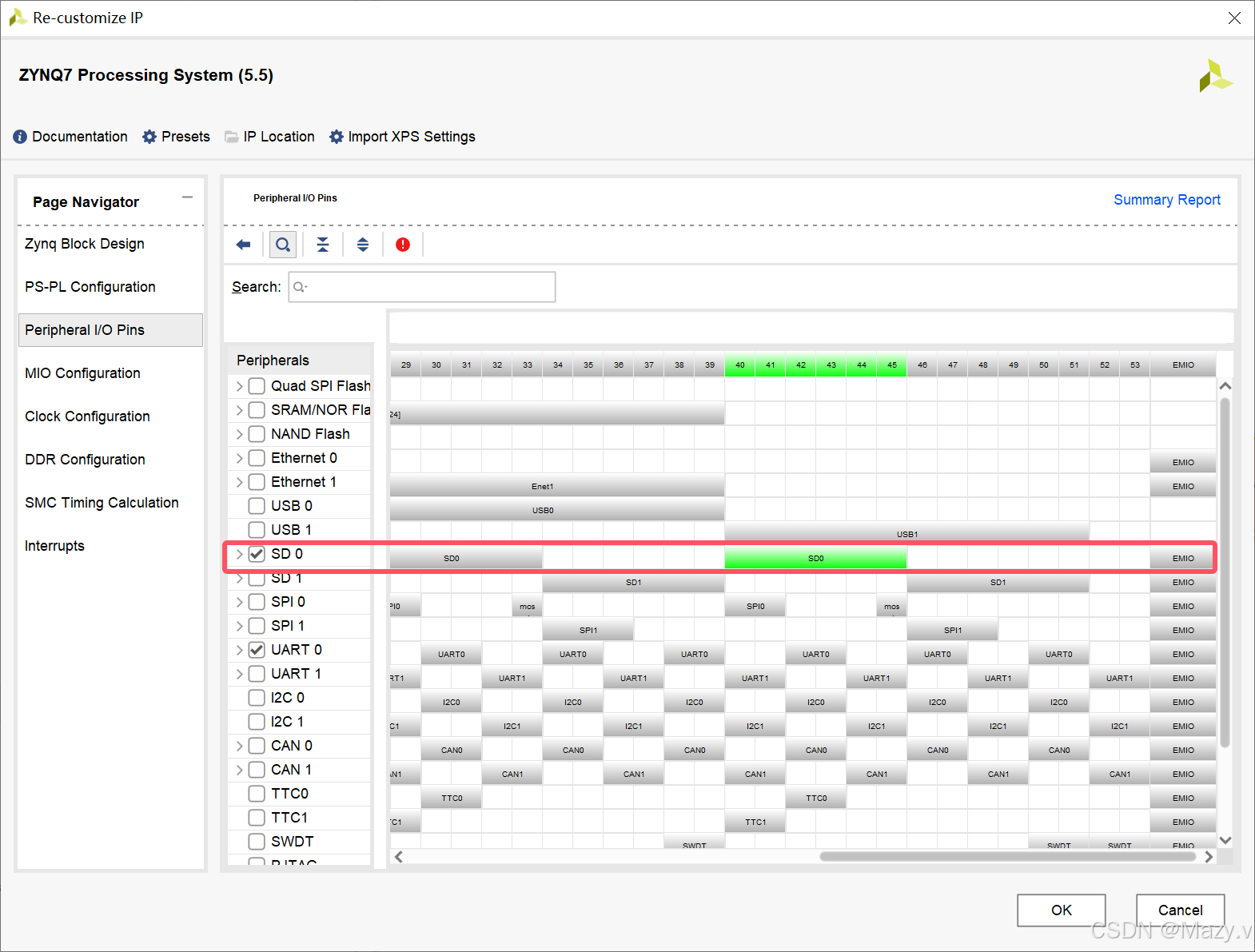Screen dimensions: 1255x952
Task: Expand the SPI 0 tree node
Action: 239,602
